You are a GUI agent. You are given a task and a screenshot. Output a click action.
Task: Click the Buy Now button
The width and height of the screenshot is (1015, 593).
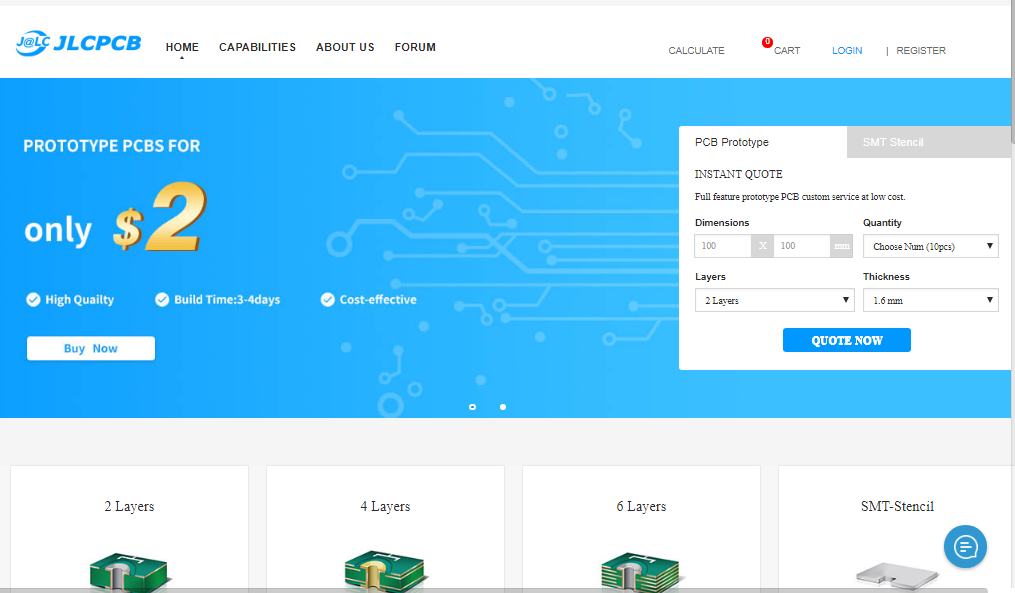click(91, 348)
